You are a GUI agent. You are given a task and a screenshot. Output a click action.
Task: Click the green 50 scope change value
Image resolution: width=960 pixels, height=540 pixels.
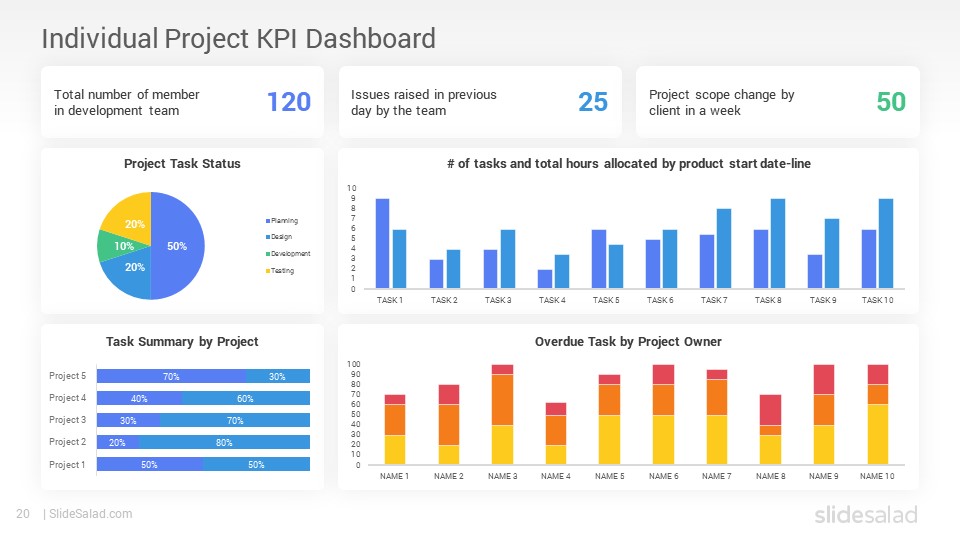[x=891, y=102]
